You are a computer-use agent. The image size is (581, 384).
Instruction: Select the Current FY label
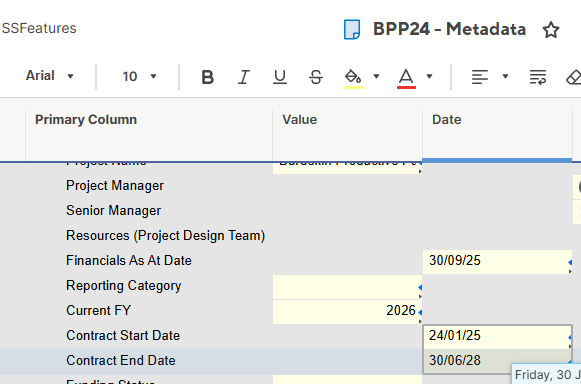pos(98,310)
